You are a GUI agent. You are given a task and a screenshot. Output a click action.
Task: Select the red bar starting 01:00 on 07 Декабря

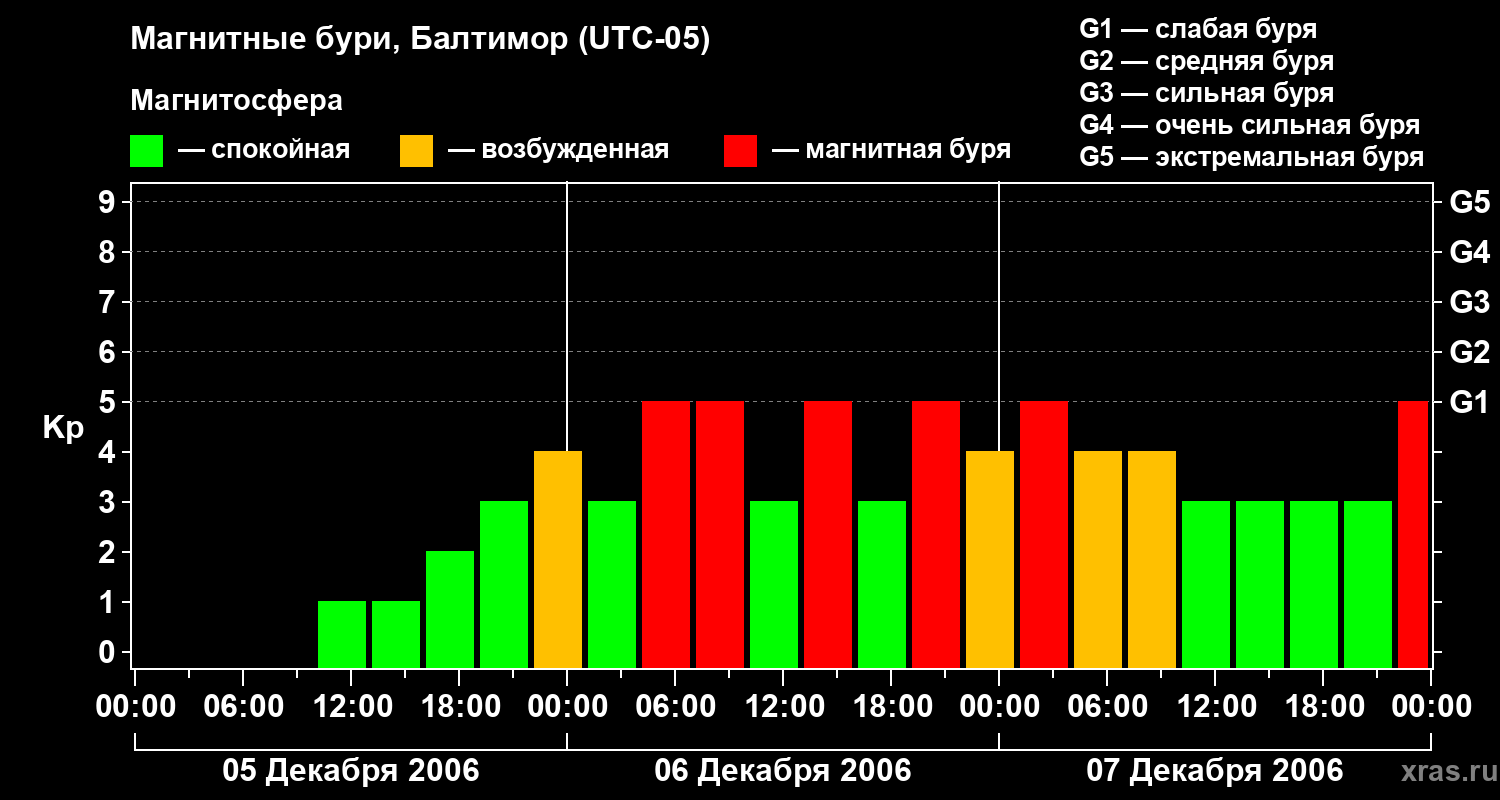[1044, 534]
